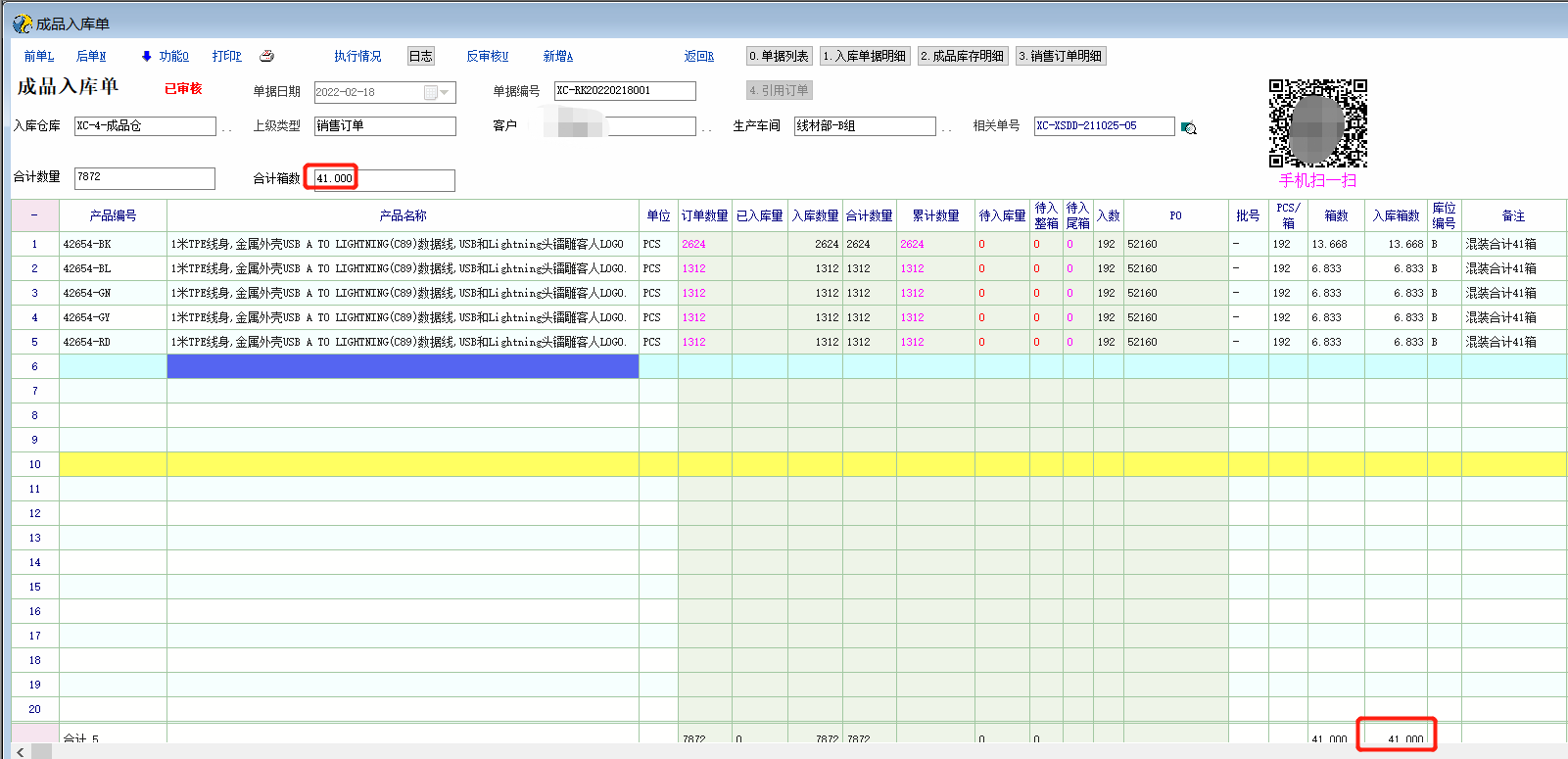
Task: Open the 入库仓库 lookup ellipsis
Action: (x=227, y=127)
